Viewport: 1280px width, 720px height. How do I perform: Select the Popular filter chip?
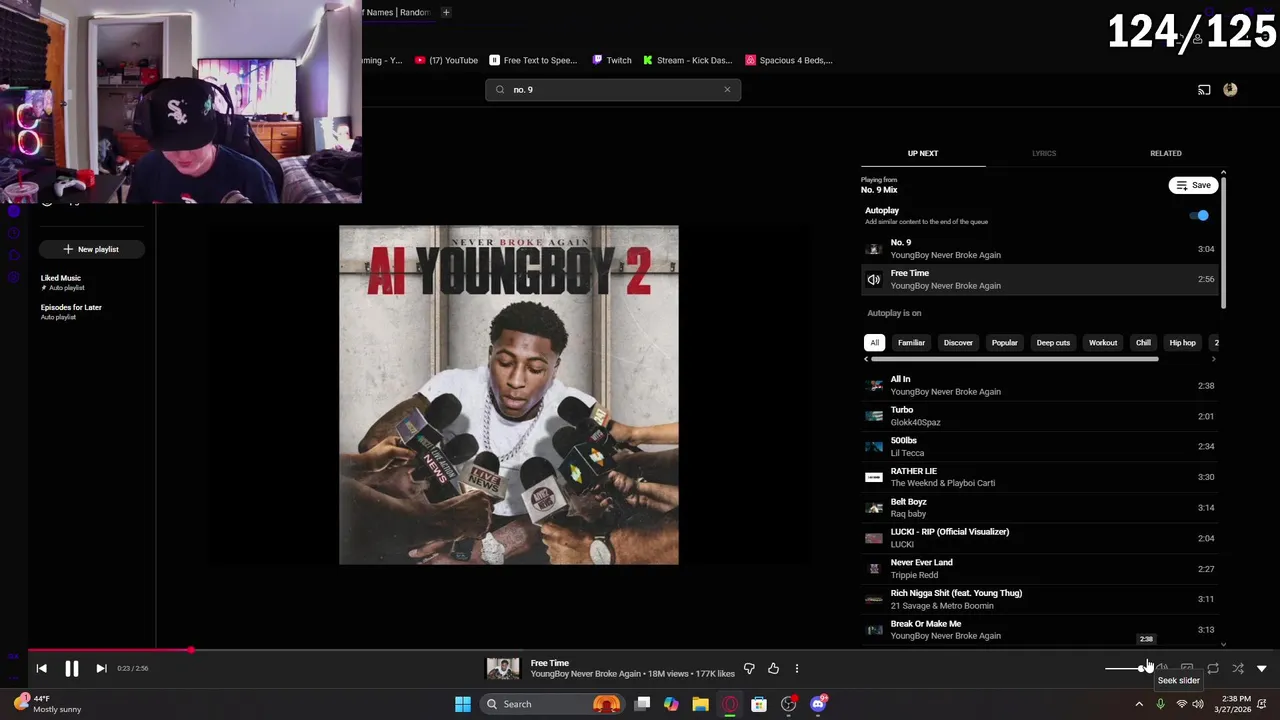[x=1004, y=343]
